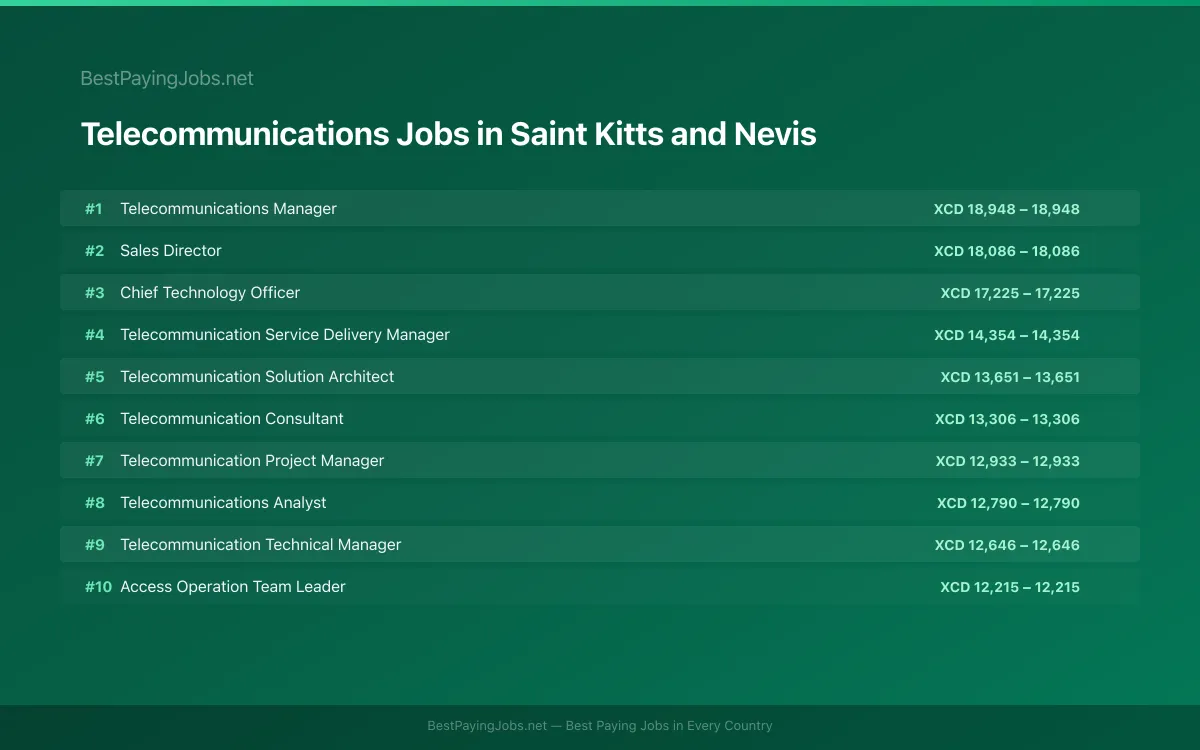Select Telecommunication Solution Architect job title
The image size is (1200, 750).
tap(257, 376)
